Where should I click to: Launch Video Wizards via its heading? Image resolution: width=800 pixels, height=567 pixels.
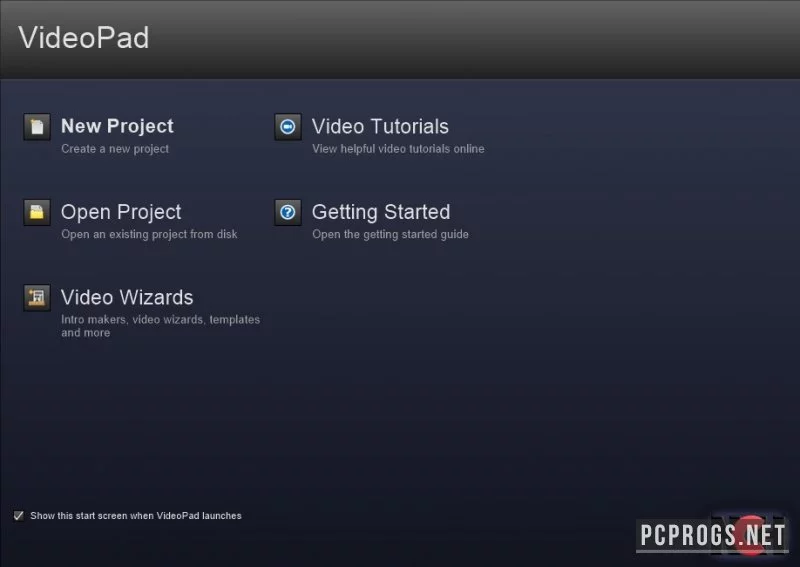click(127, 298)
